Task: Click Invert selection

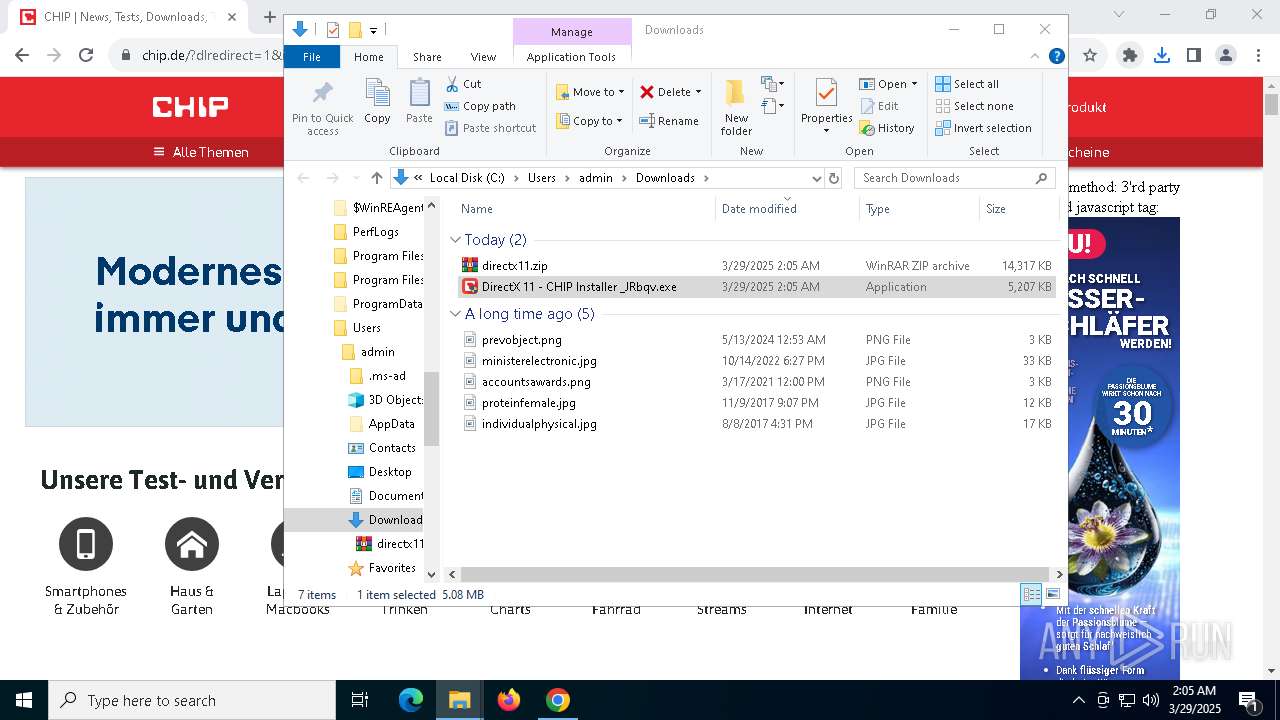Action: coord(983,128)
